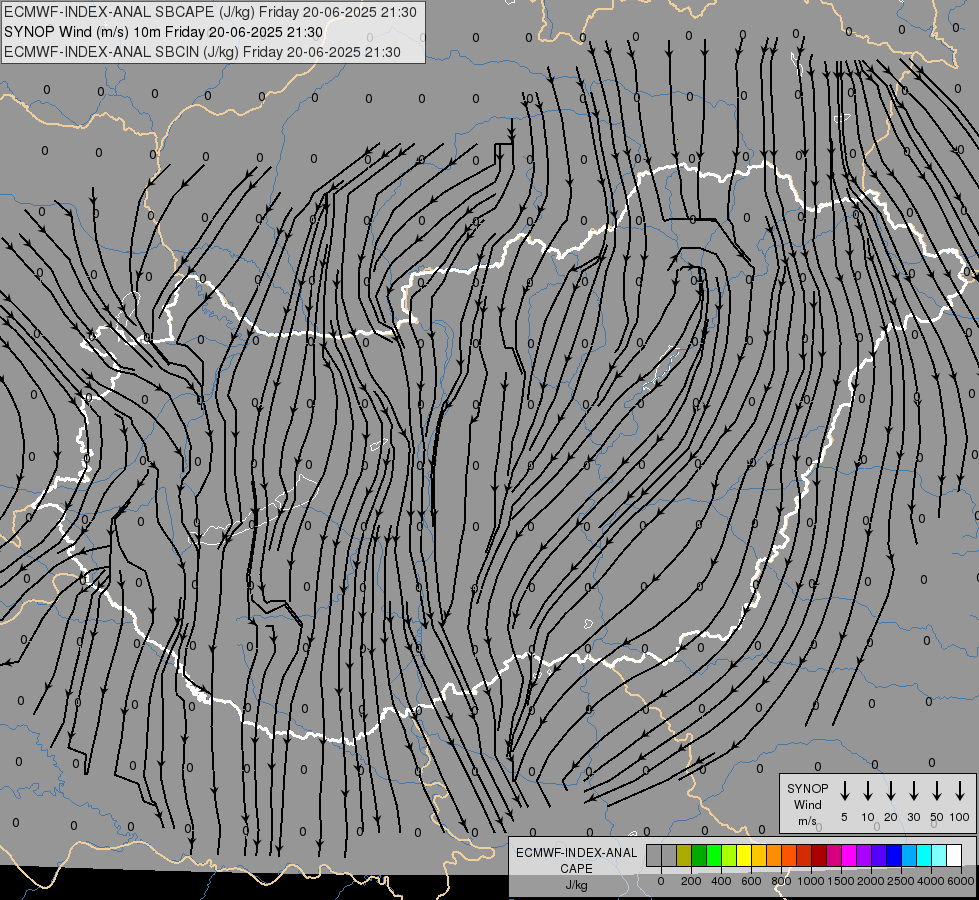This screenshot has width=979, height=900.
Task: Click the '600' CAPE scale value
Action: tap(751, 881)
